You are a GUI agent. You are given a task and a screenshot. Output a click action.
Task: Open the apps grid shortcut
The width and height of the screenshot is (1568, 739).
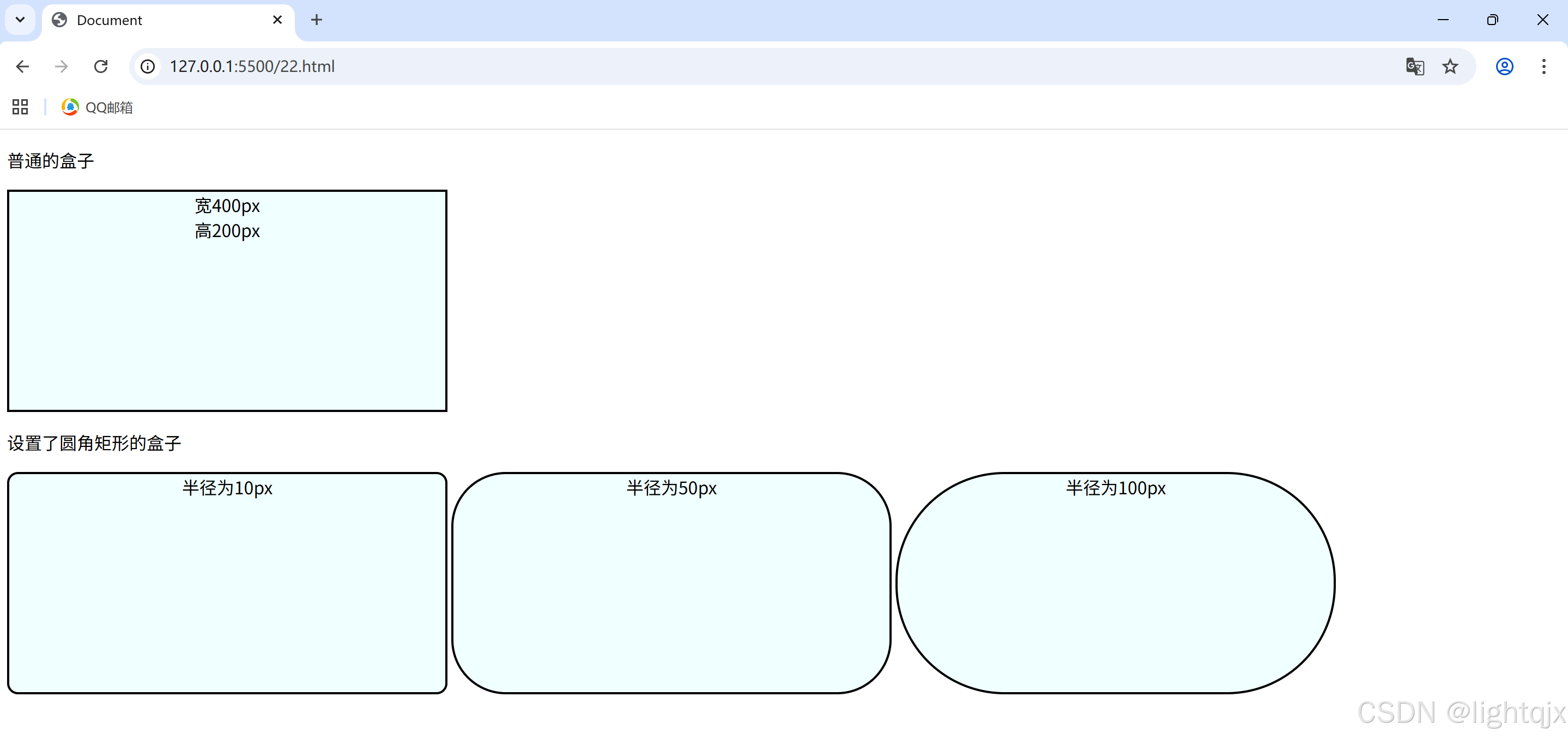click(x=20, y=107)
